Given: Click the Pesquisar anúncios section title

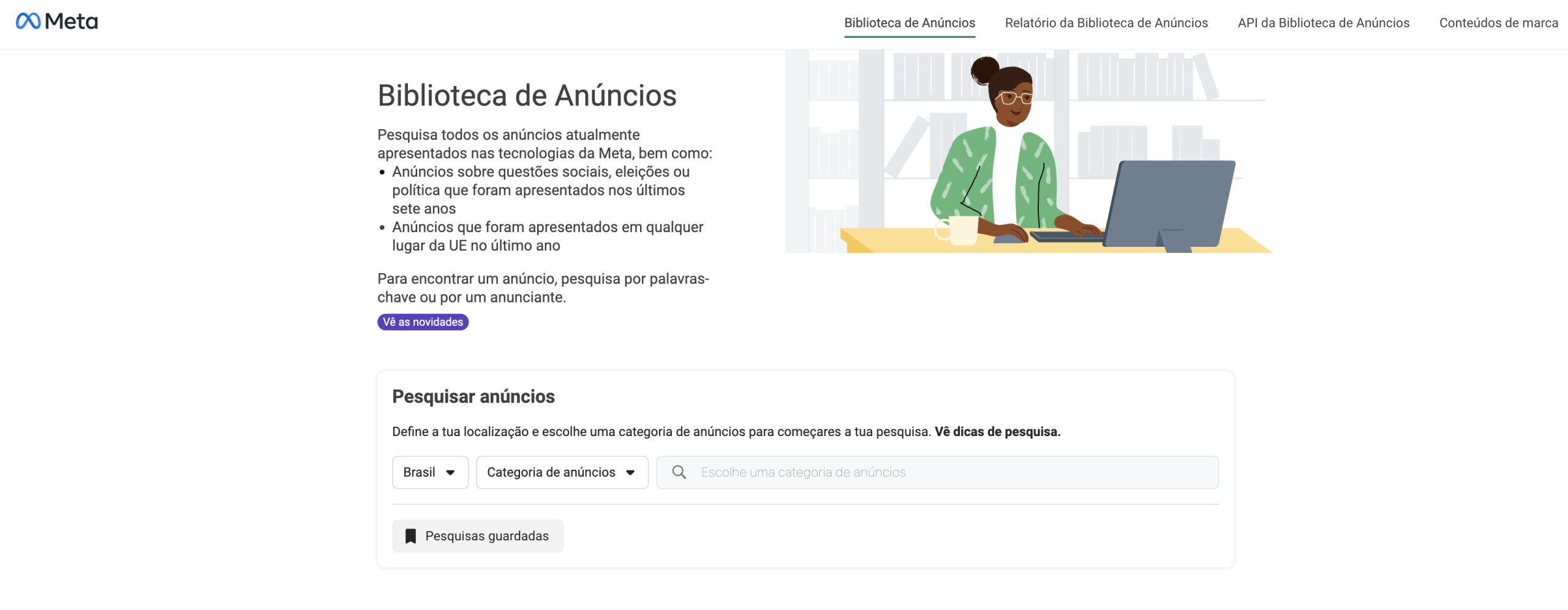Looking at the screenshot, I should pos(473,397).
